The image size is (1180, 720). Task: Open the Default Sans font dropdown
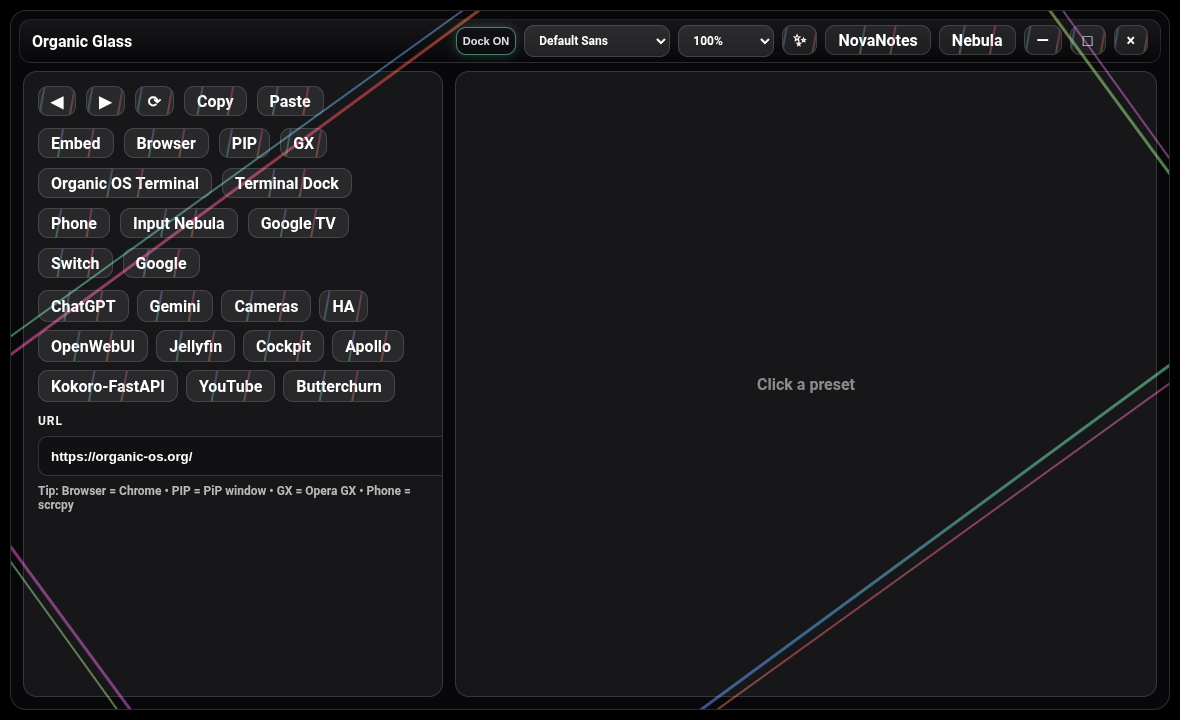597,41
